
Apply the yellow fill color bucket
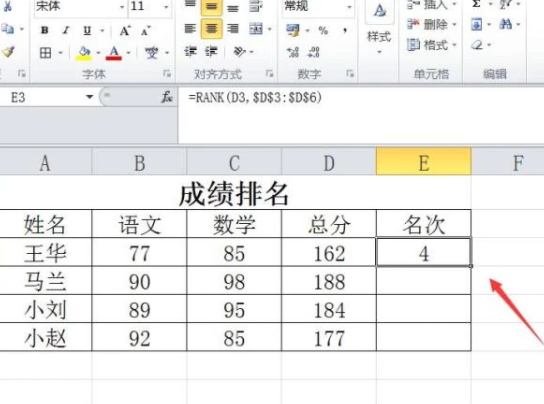[x=84, y=53]
